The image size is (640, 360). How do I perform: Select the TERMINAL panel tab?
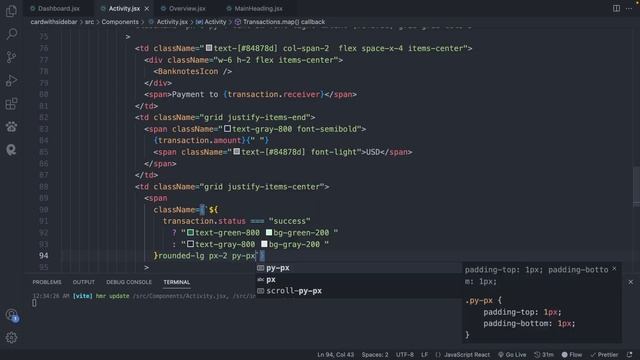tap(177, 282)
